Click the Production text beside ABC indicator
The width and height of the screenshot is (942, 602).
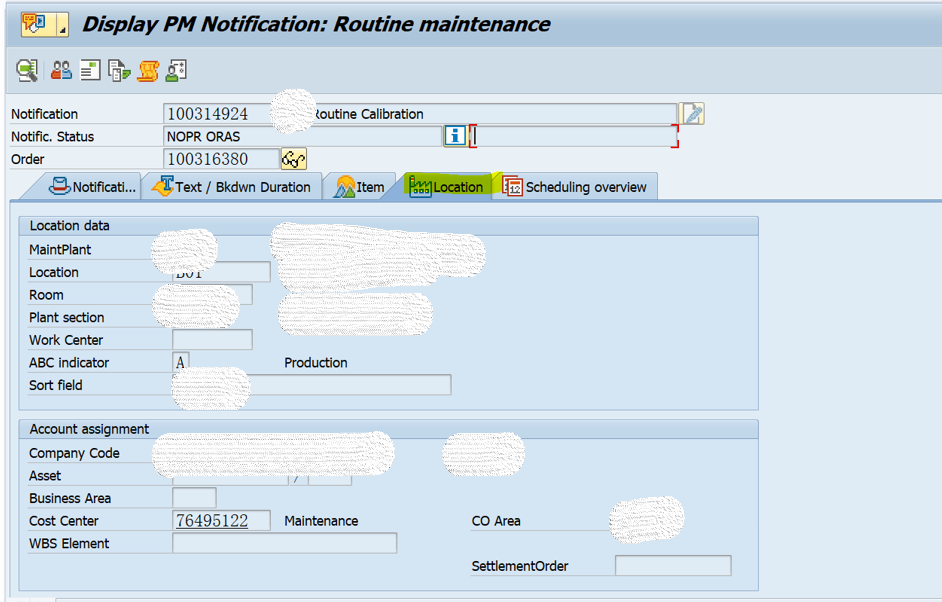[x=316, y=362]
